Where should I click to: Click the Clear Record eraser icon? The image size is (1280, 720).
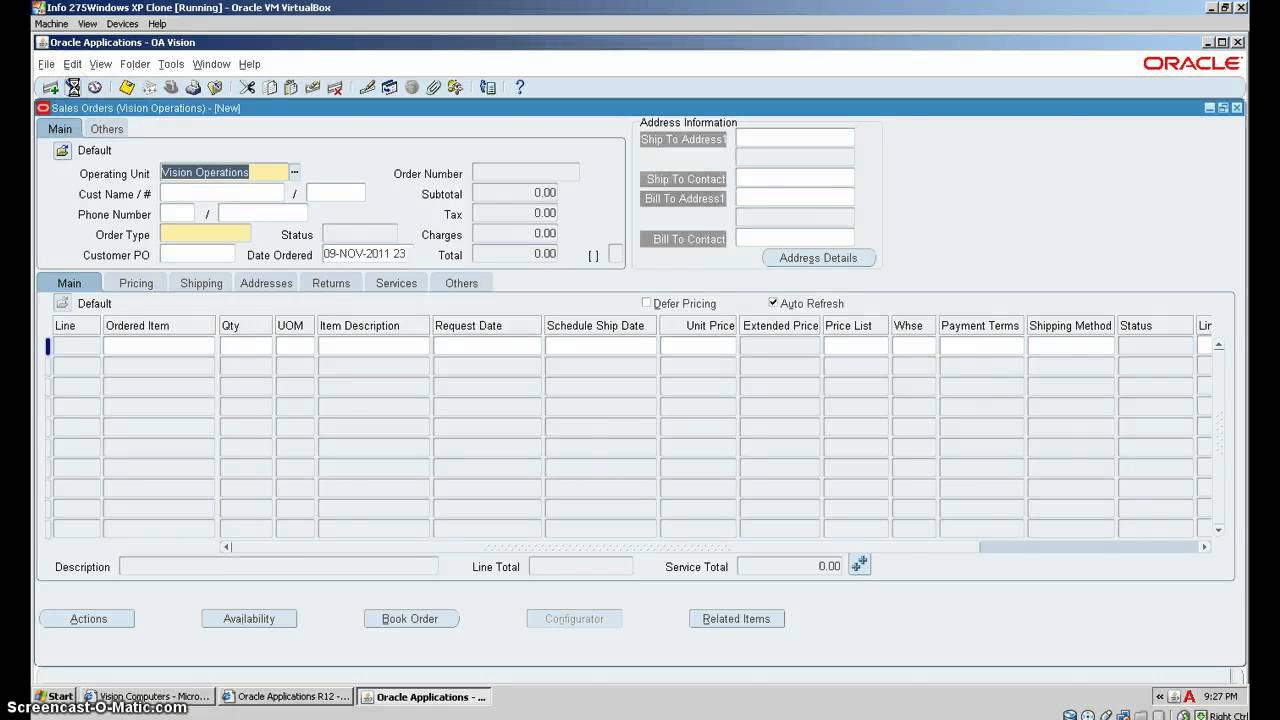click(313, 88)
